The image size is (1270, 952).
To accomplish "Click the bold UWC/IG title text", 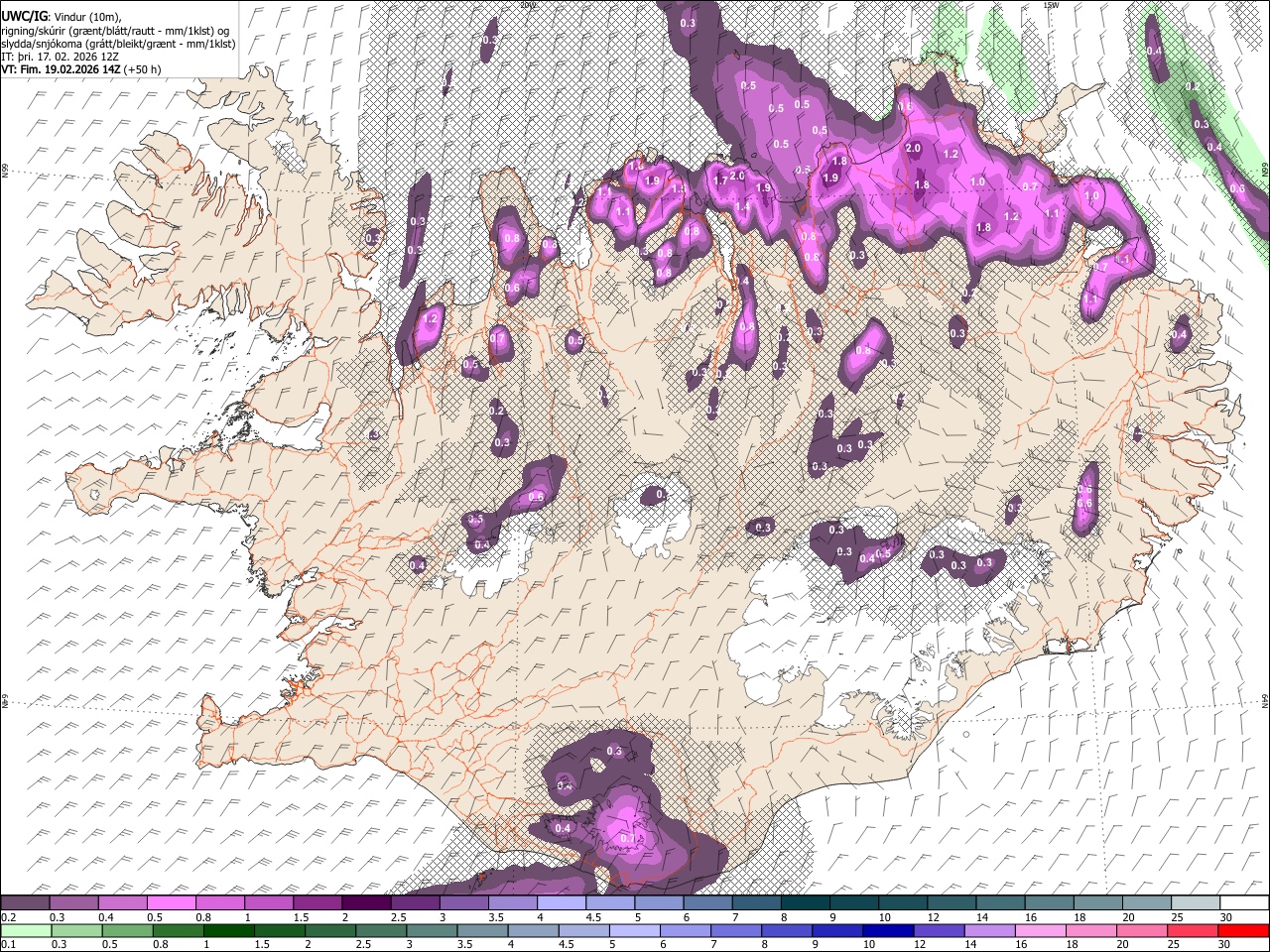I will [x=23, y=17].
